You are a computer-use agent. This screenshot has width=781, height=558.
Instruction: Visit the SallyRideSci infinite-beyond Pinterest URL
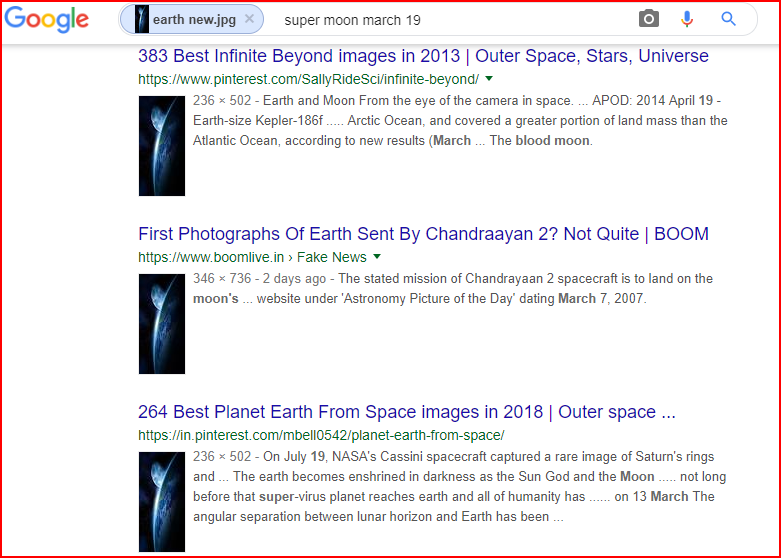(308, 79)
